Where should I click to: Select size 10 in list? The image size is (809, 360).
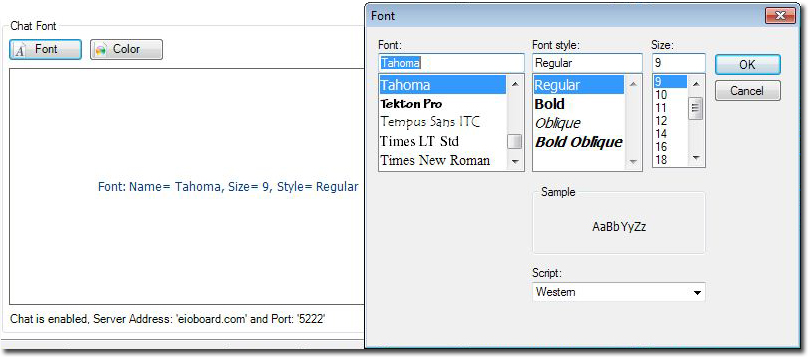[x=670, y=95]
